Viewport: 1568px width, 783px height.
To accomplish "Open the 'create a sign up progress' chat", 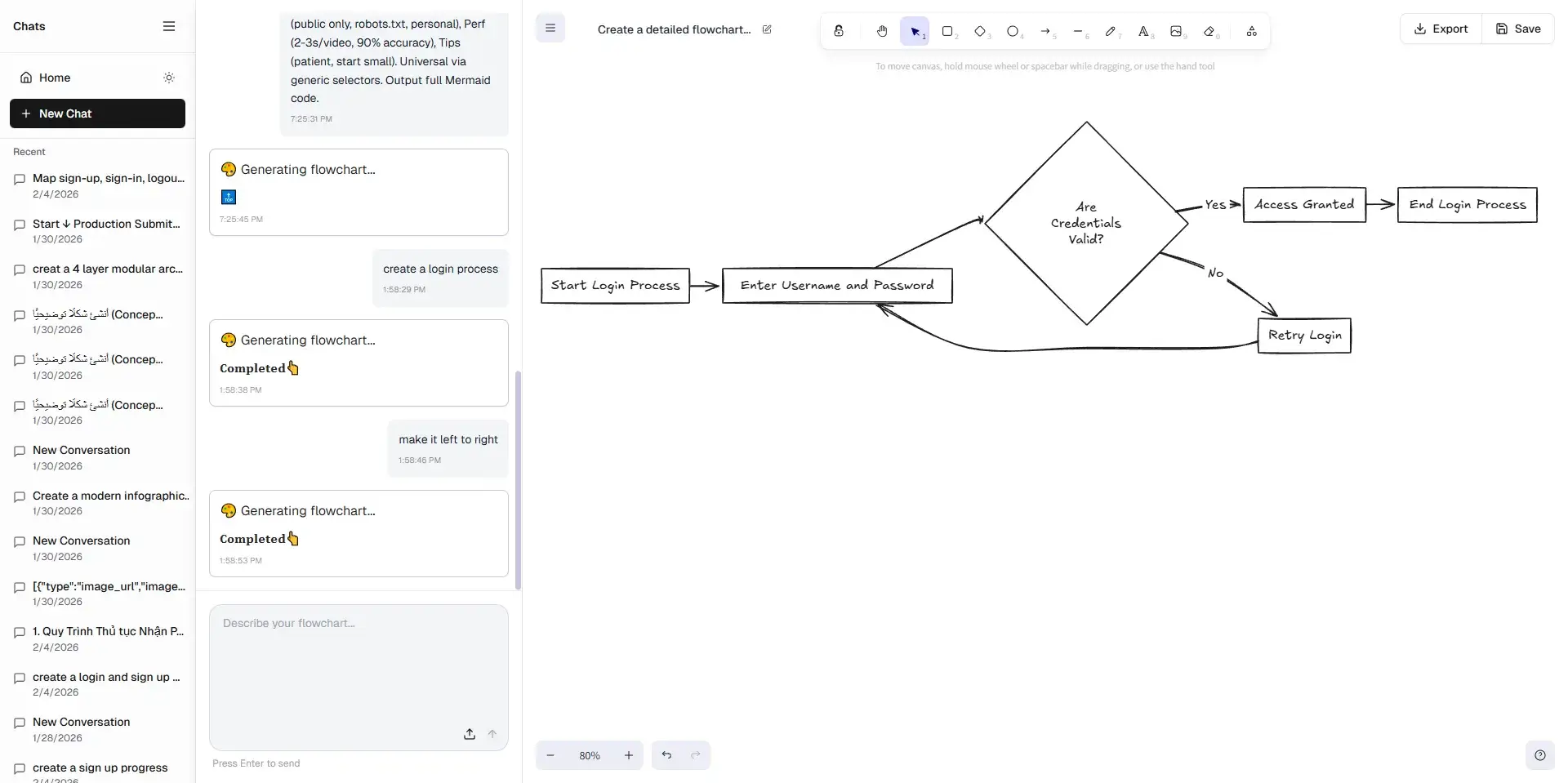I will pos(100,767).
